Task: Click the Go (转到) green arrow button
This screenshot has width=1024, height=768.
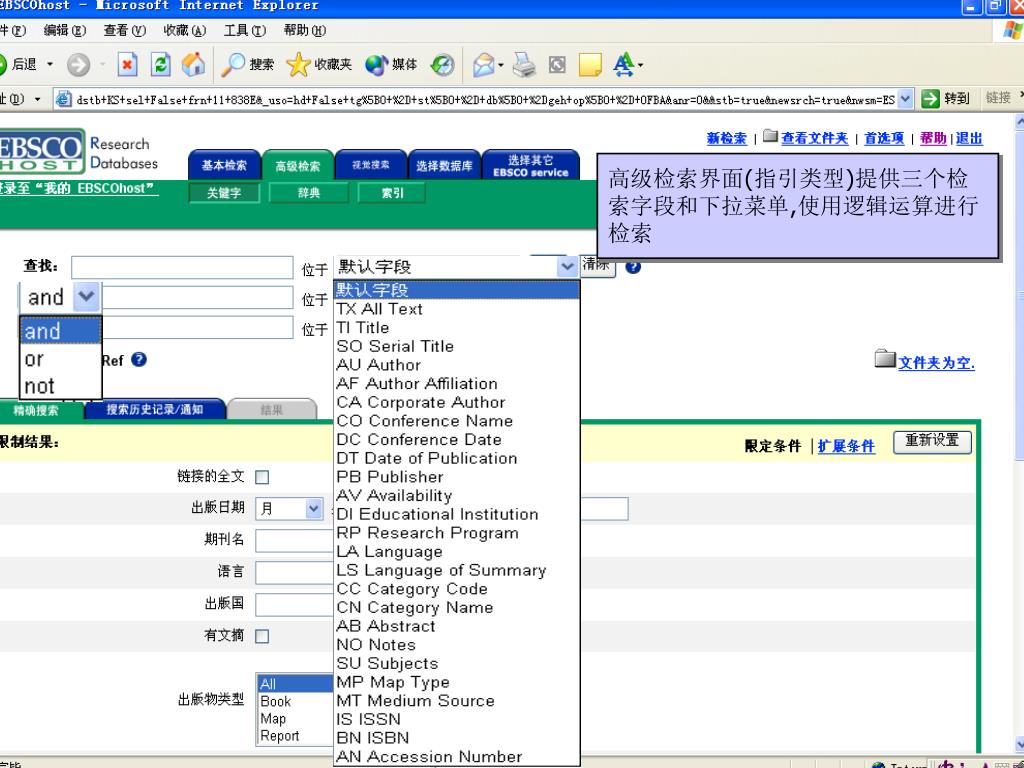Action: tap(945, 99)
